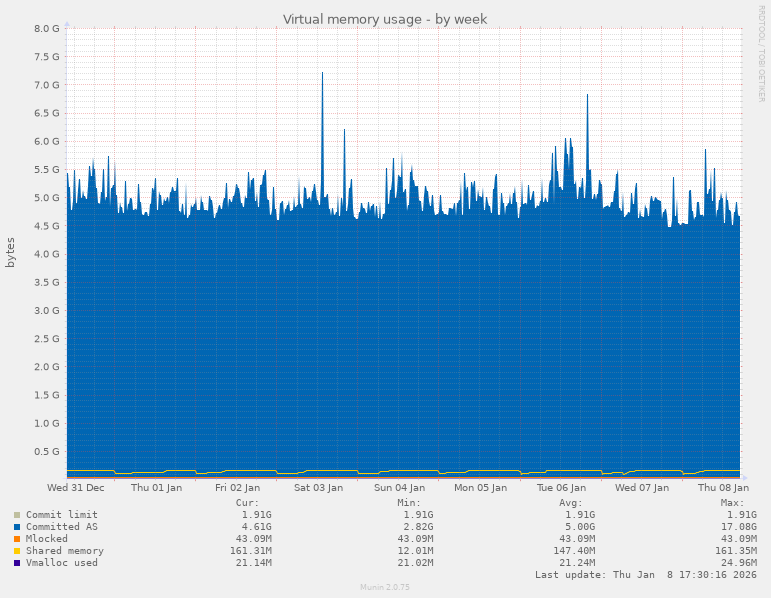Click Committed AS minimum value 2.82G
This screenshot has width=771, height=598.
pyautogui.click(x=418, y=526)
